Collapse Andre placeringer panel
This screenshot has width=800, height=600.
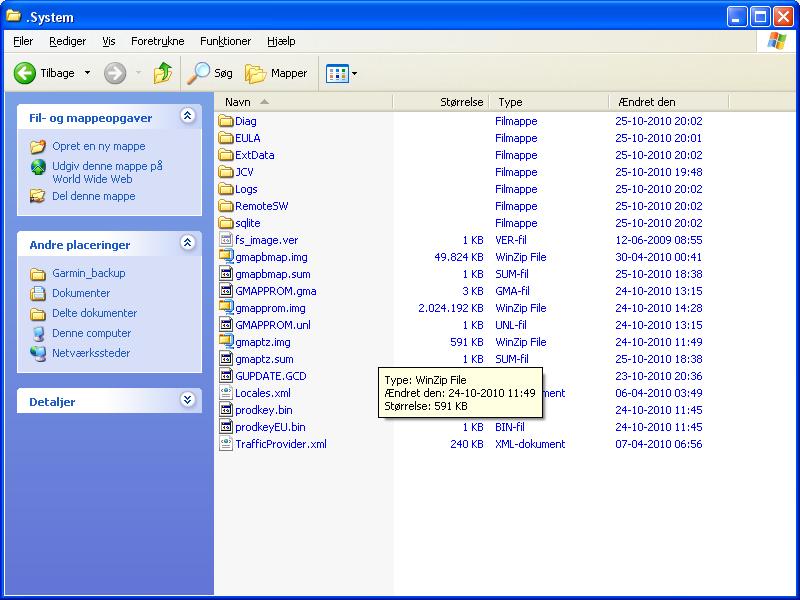[x=188, y=242]
